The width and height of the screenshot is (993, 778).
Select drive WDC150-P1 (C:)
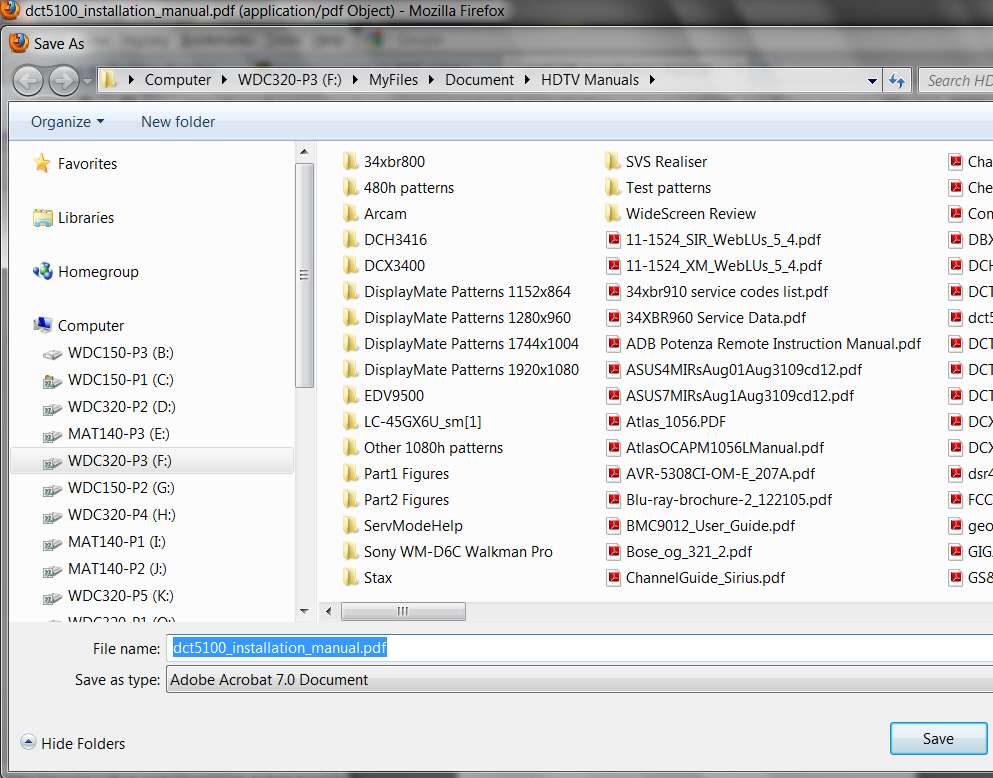120,380
